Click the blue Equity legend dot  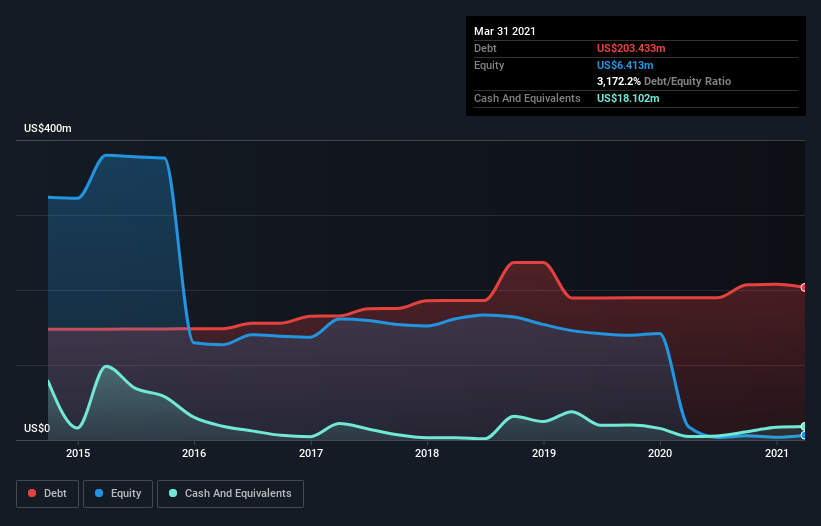tap(99, 493)
